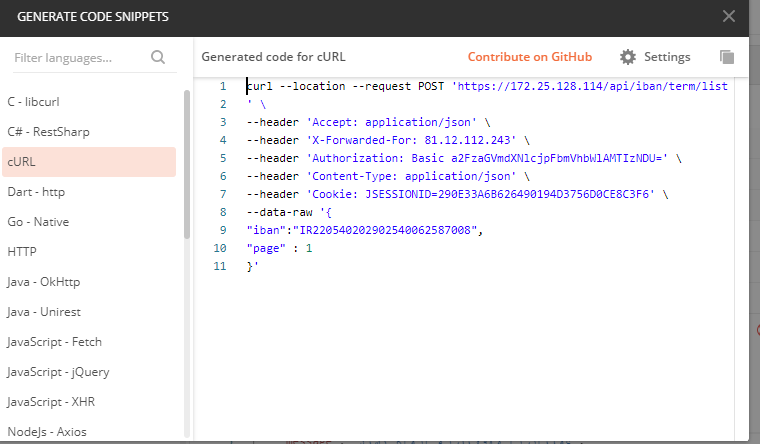Click the --data-raw line
Viewport: 763px width, 444px height.
click(289, 212)
